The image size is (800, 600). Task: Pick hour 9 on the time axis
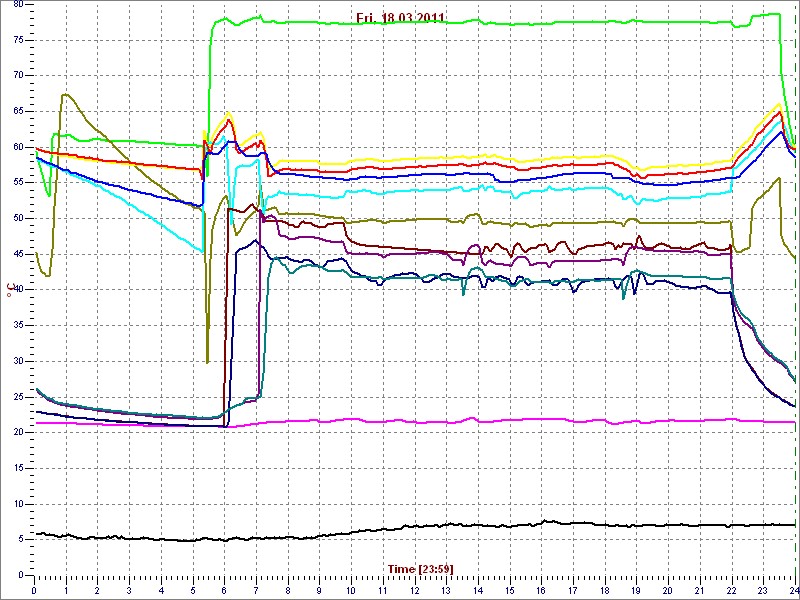319,590
